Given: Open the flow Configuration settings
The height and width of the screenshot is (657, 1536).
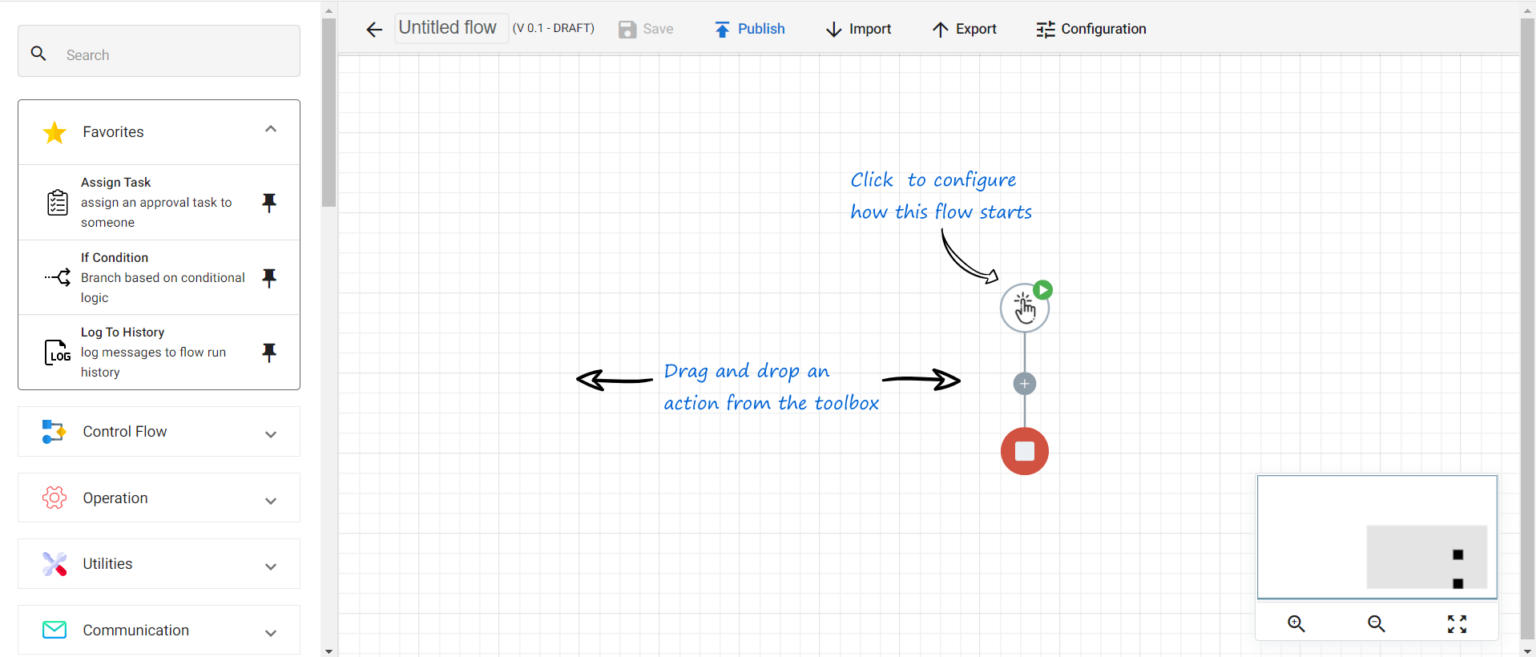Looking at the screenshot, I should (x=1091, y=29).
